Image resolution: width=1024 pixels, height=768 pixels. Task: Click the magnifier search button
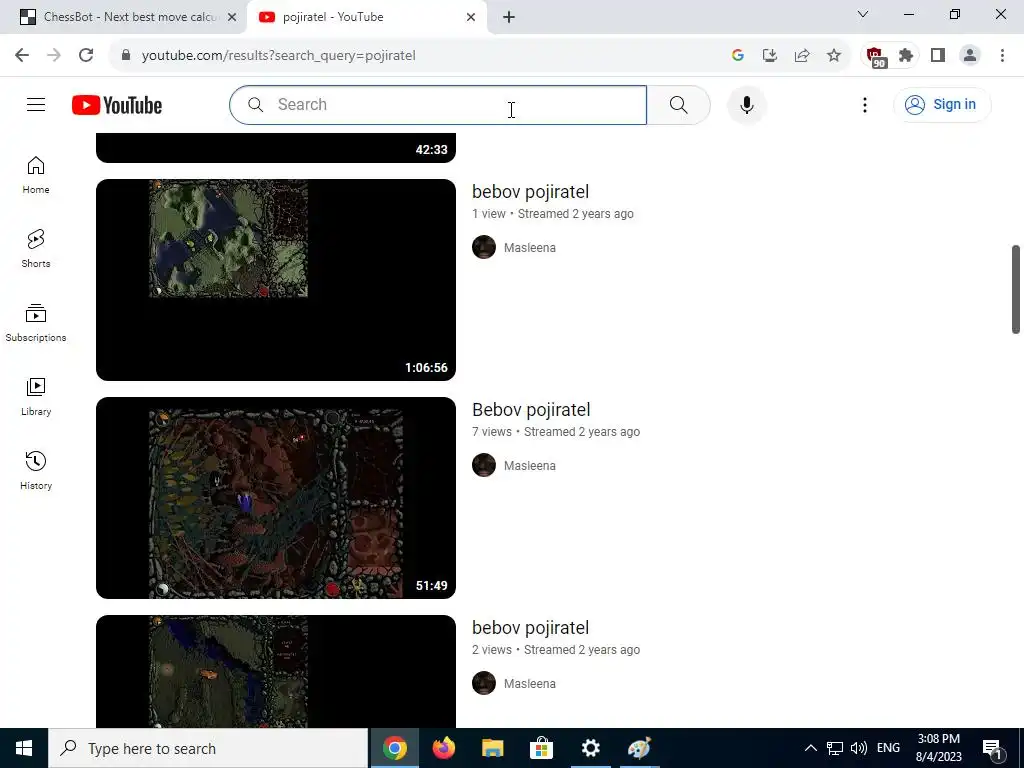tap(679, 104)
